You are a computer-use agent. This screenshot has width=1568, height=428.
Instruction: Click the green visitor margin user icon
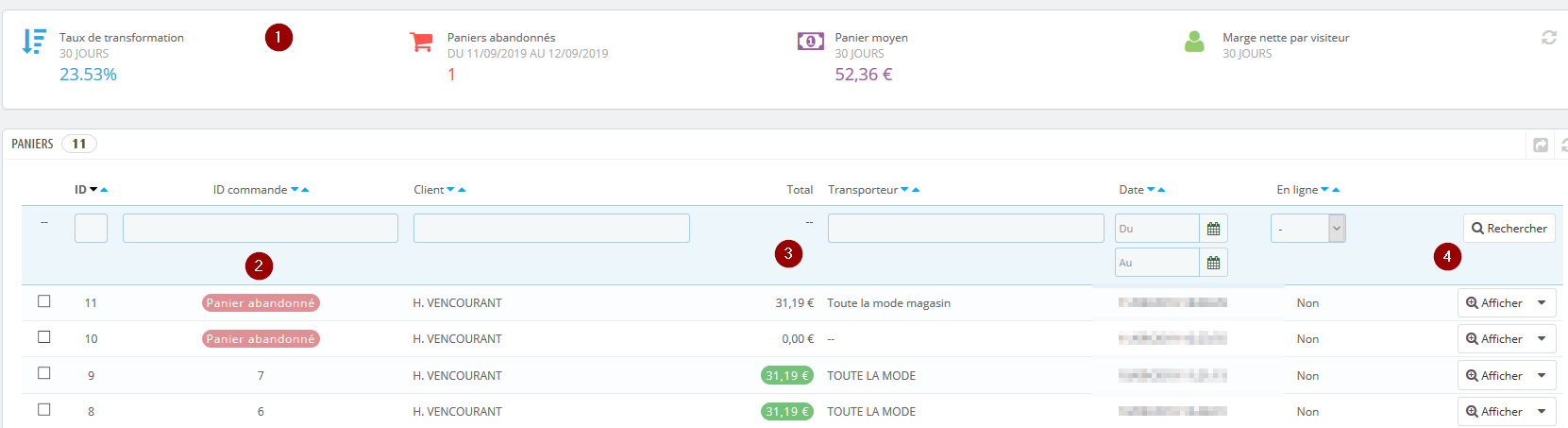point(1194,42)
